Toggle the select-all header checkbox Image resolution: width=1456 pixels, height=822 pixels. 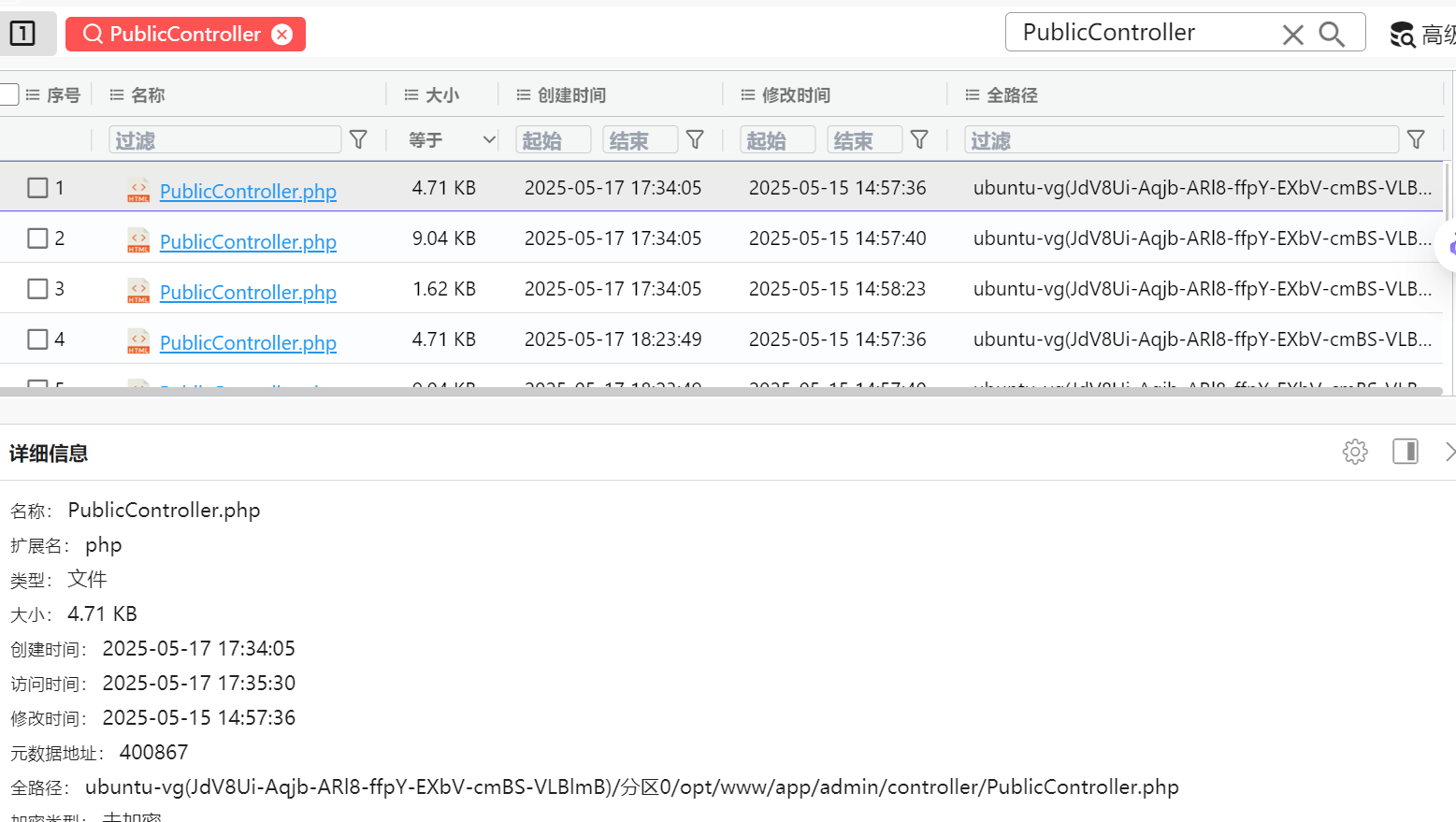(x=8, y=94)
